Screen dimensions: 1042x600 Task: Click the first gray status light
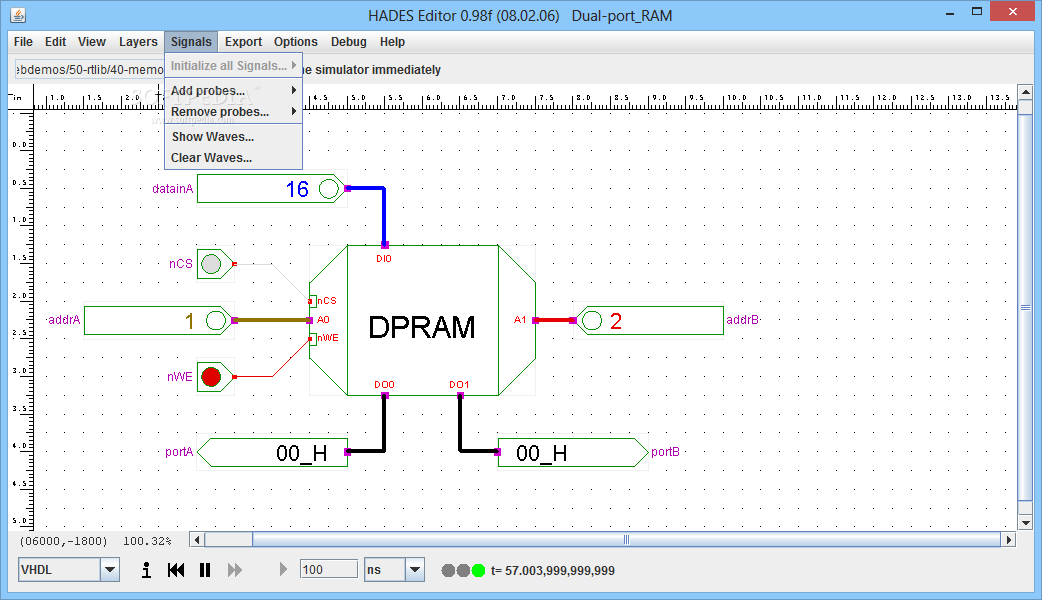(448, 570)
